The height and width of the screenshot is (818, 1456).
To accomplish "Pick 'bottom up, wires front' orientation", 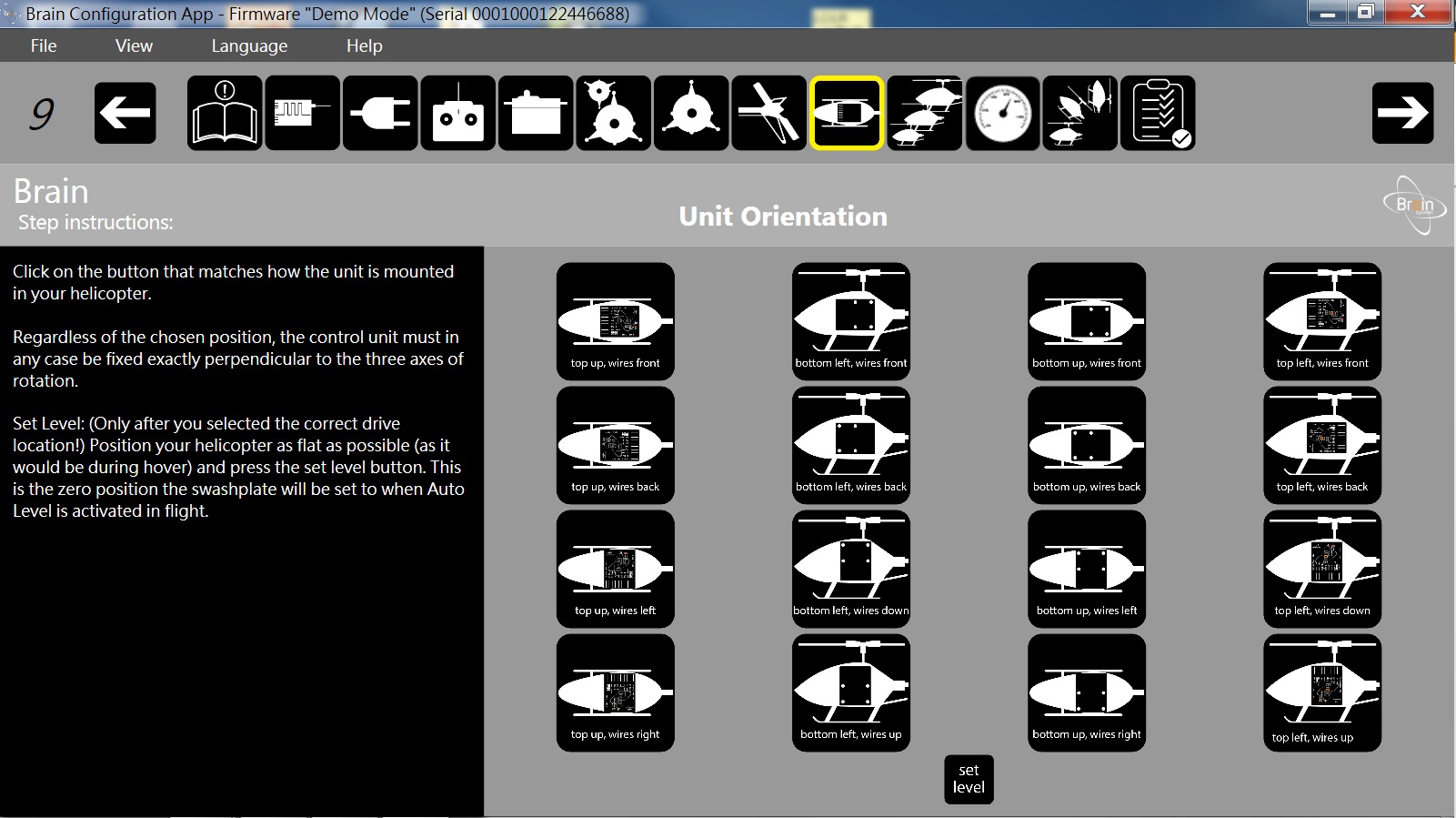I will pos(1087,321).
